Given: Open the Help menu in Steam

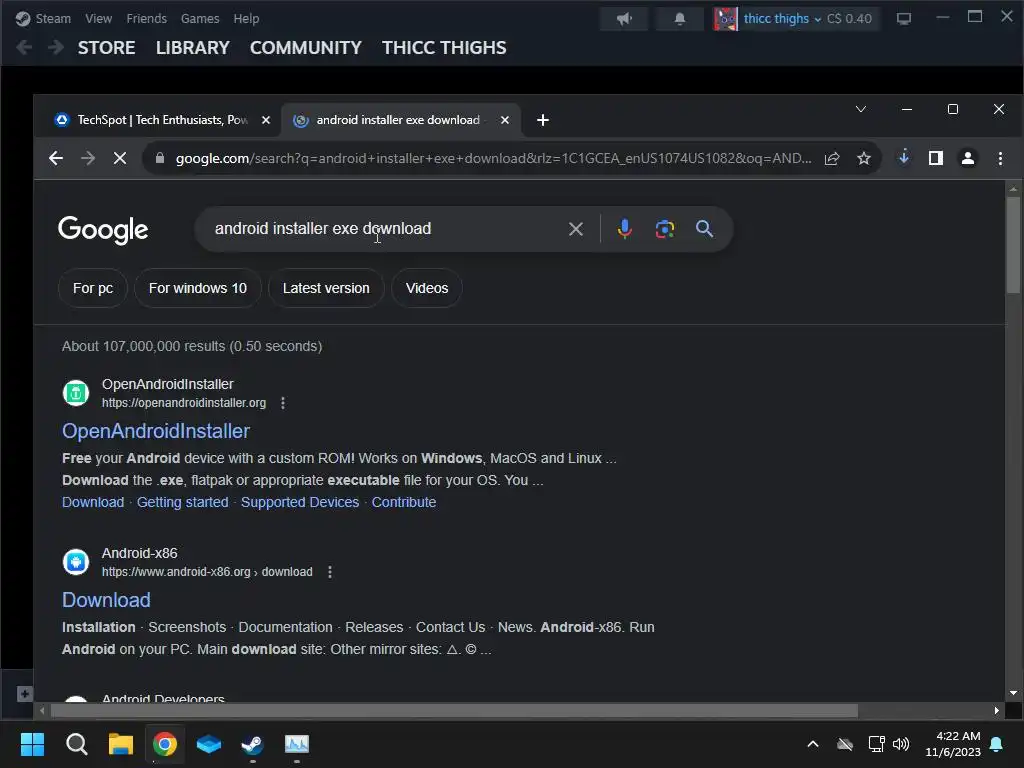Looking at the screenshot, I should pos(246,18).
